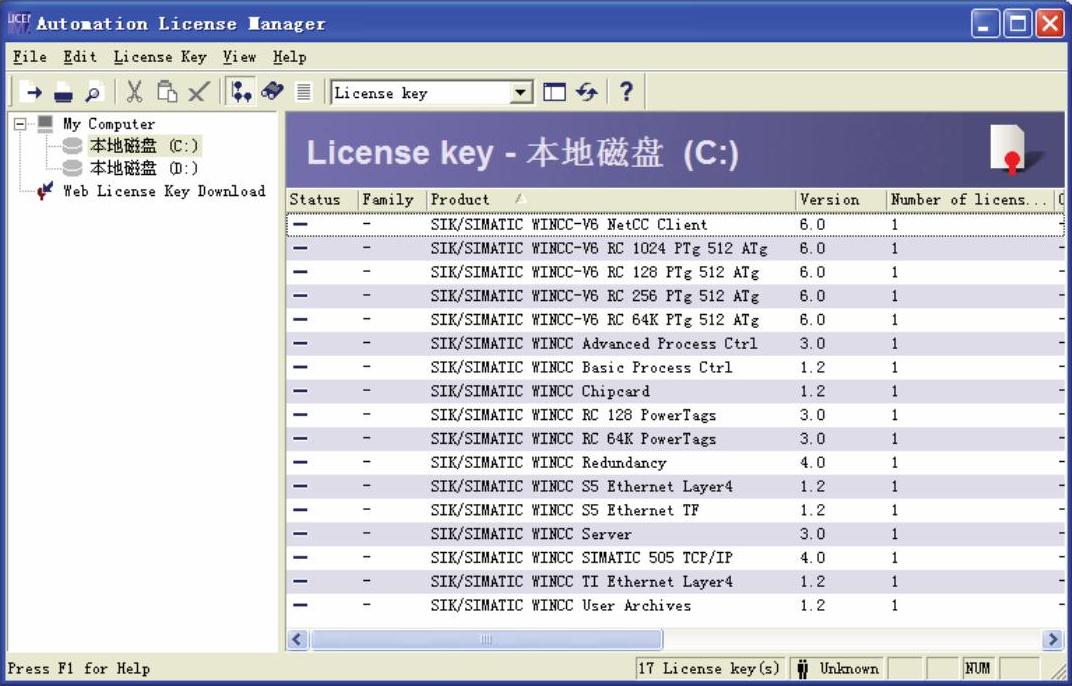1072x686 pixels.
Task: Open print preview with magnifier icon
Action: pos(92,93)
